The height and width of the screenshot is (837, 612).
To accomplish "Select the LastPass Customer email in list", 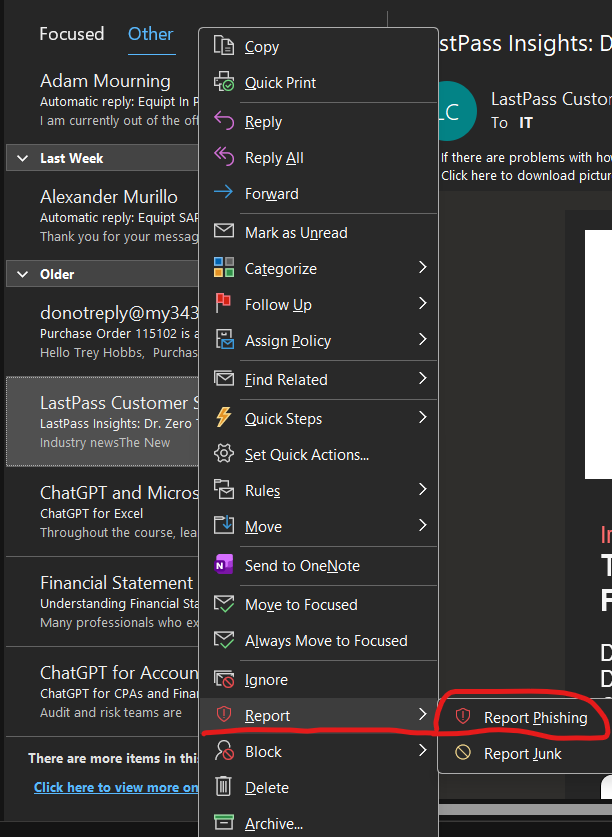I will point(103,422).
